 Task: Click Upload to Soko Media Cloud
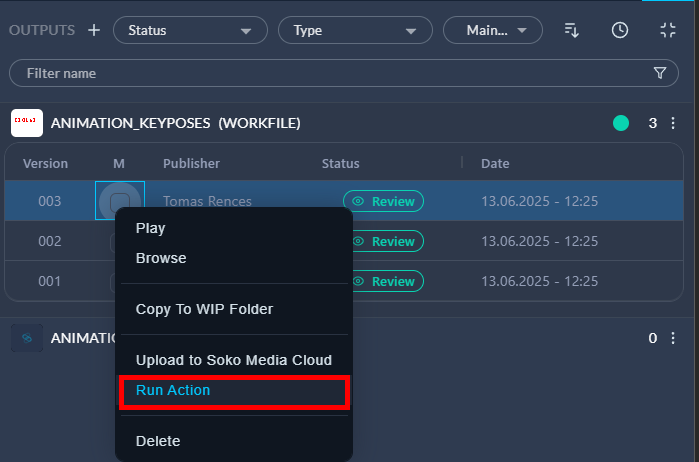(233, 360)
